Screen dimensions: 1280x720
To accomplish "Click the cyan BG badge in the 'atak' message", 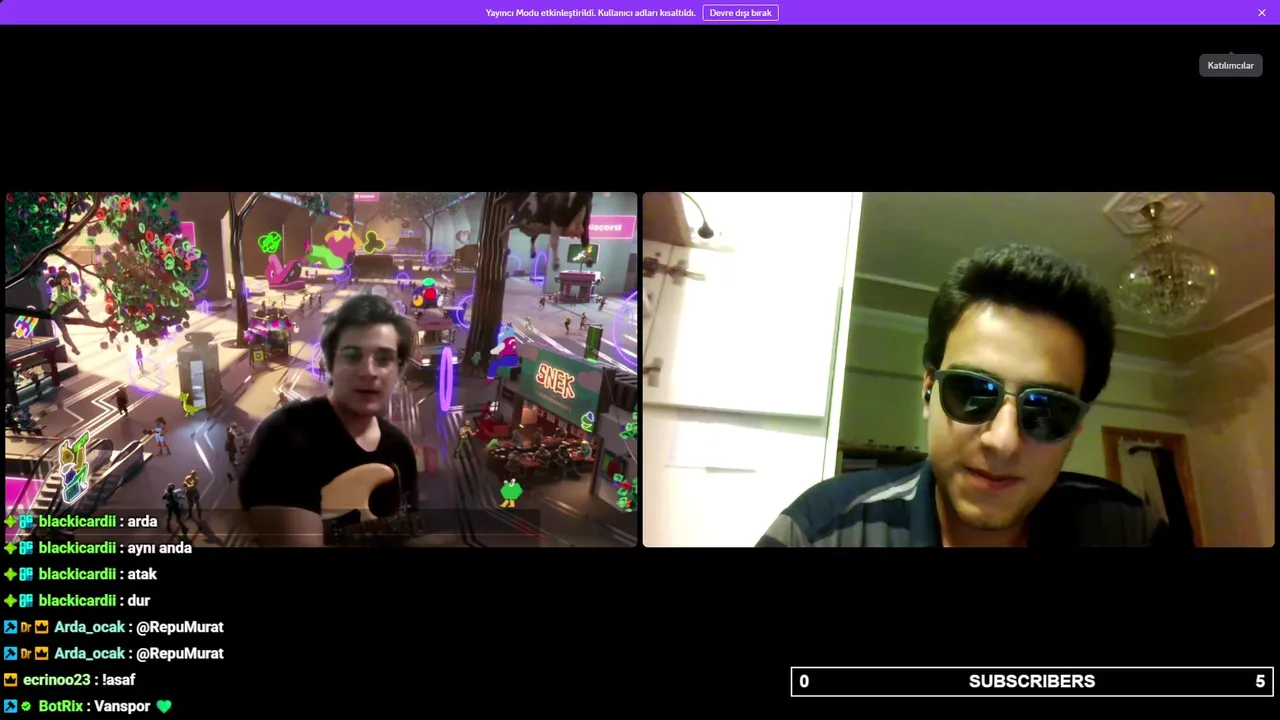I will pos(26,574).
